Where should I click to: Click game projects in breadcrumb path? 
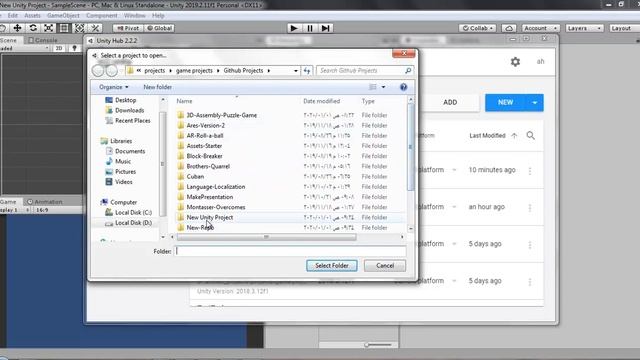[x=194, y=71]
